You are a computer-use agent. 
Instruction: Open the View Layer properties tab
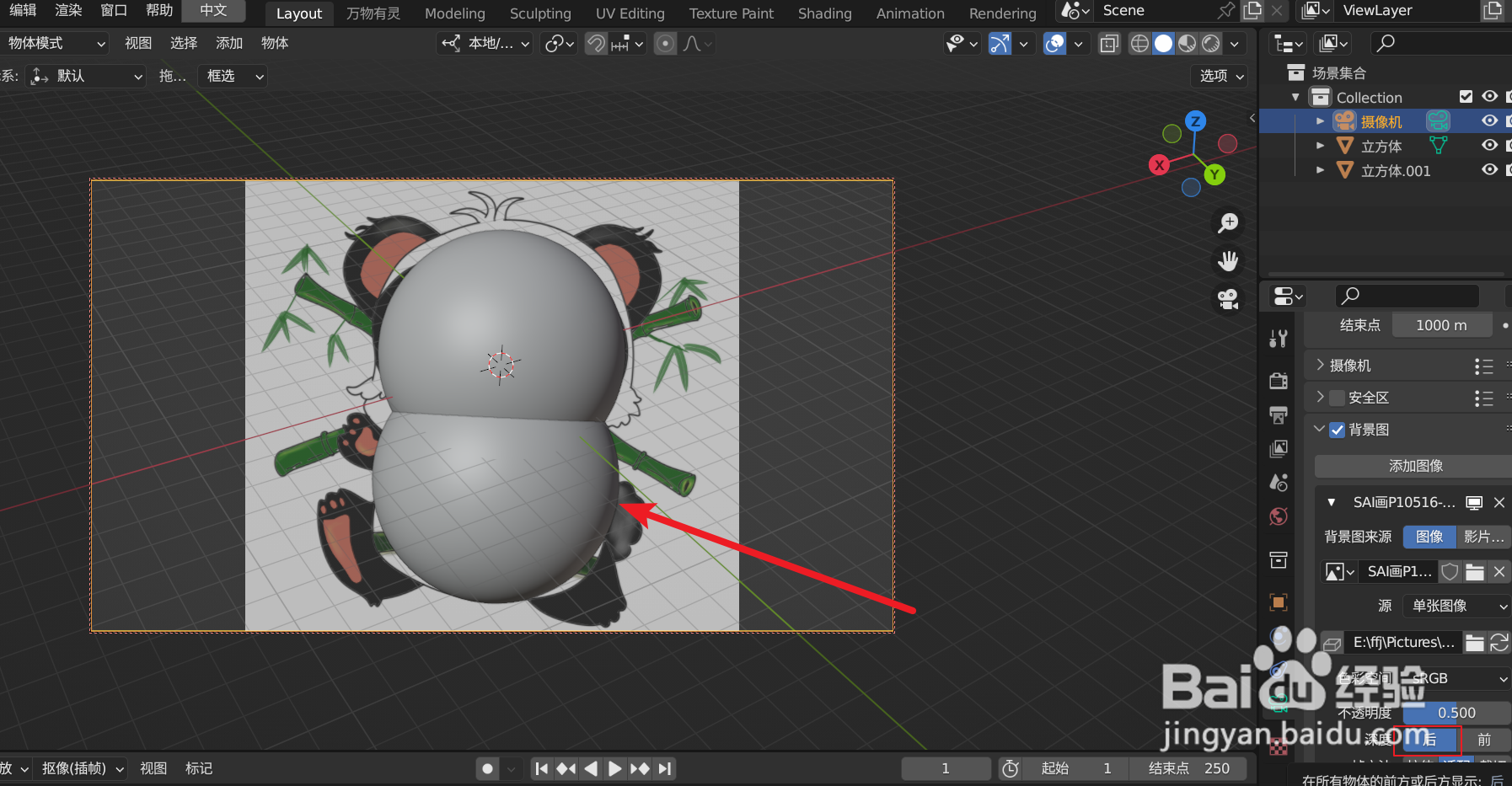1279,449
